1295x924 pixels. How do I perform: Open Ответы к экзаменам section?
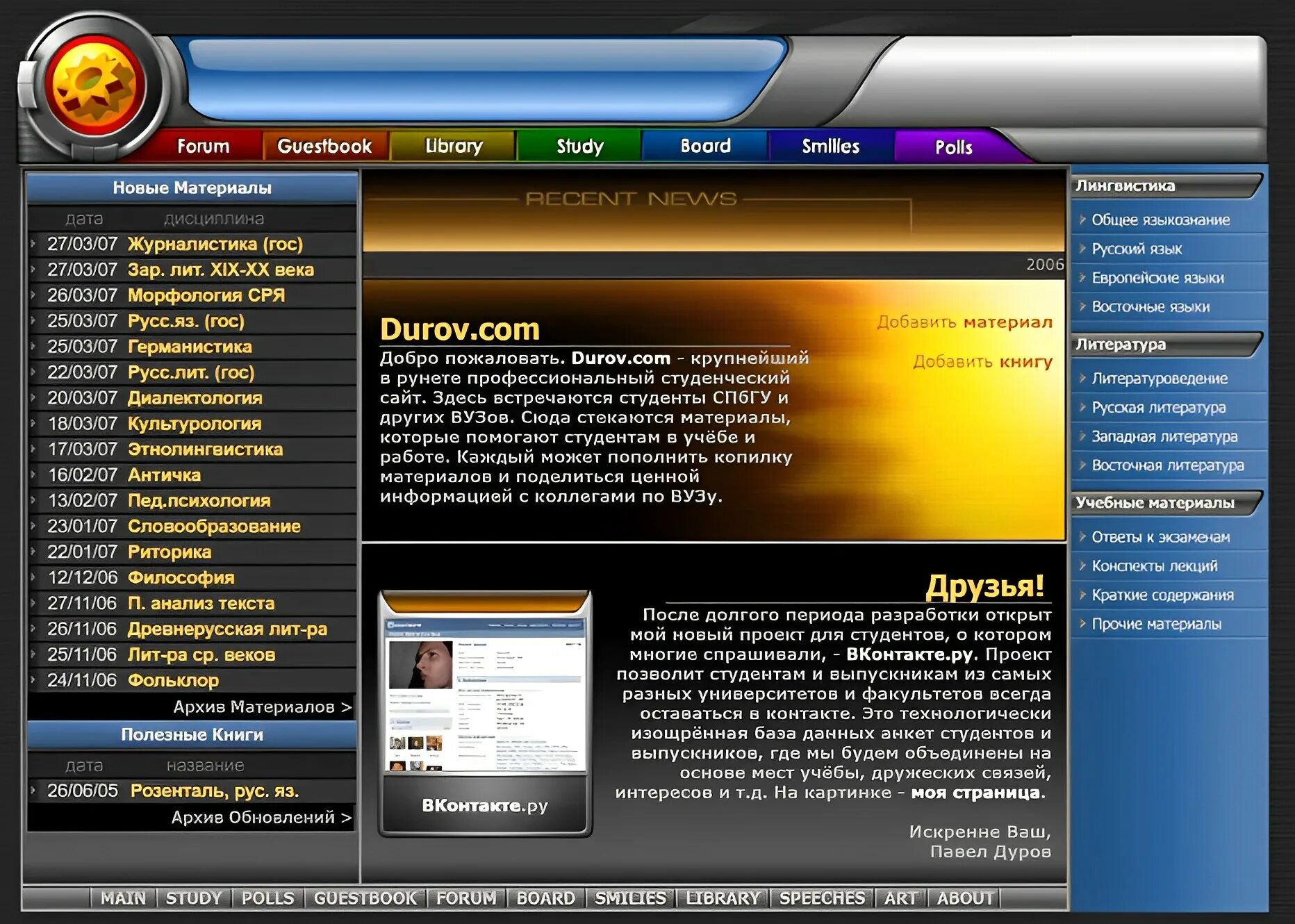(1161, 538)
